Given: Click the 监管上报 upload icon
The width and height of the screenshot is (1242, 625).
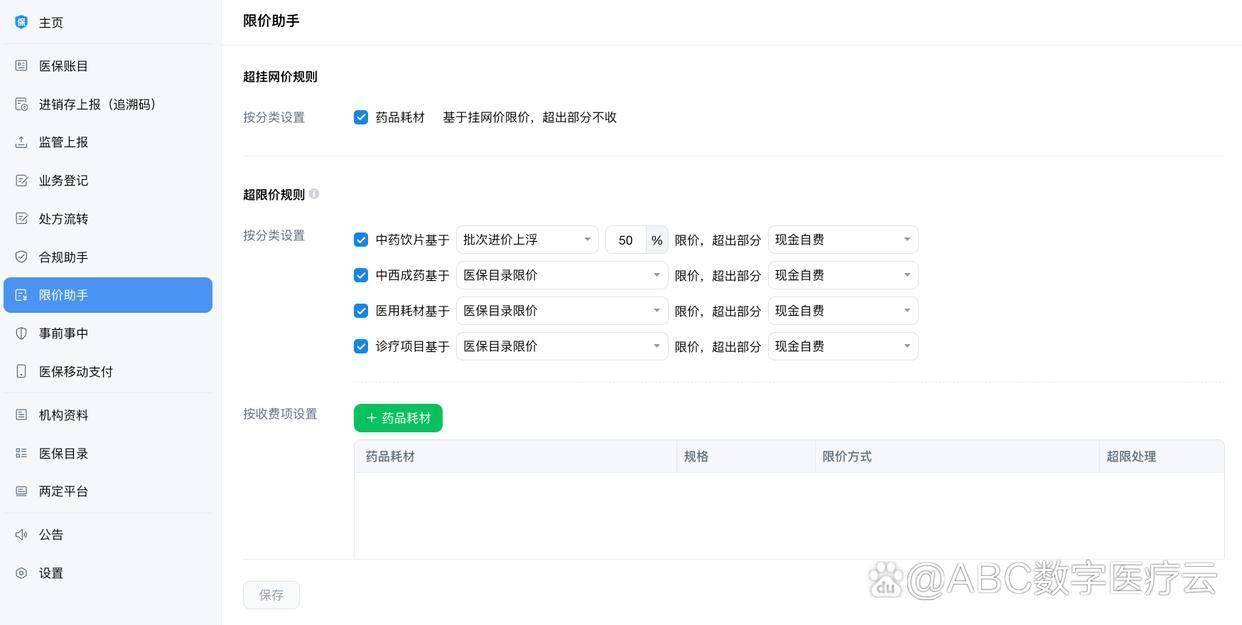Looking at the screenshot, I should tap(21, 142).
